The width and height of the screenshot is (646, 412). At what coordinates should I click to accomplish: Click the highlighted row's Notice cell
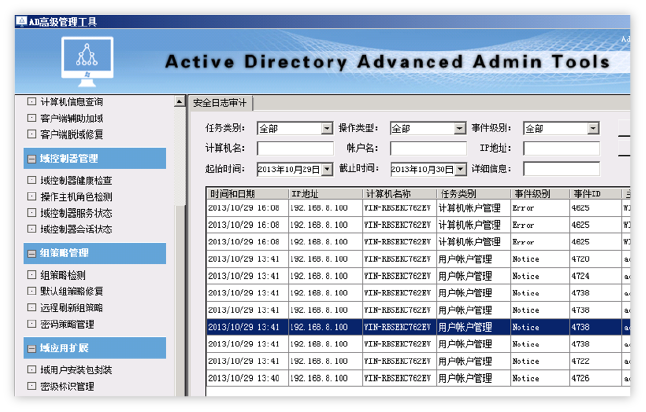(x=541, y=327)
